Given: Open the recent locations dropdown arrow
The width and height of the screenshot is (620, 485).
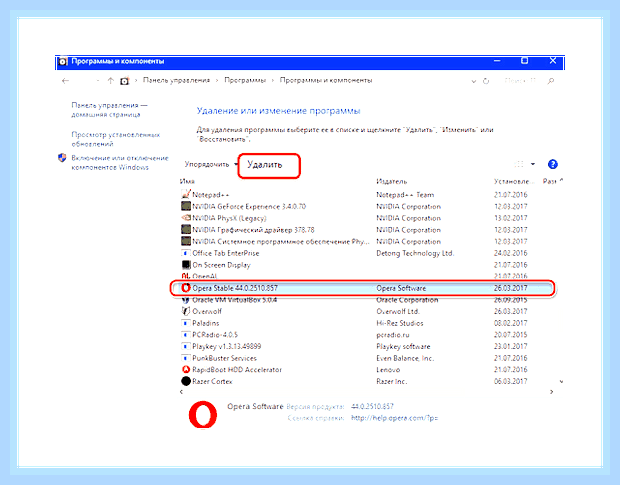Looking at the screenshot, I should pyautogui.click(x=98, y=81).
